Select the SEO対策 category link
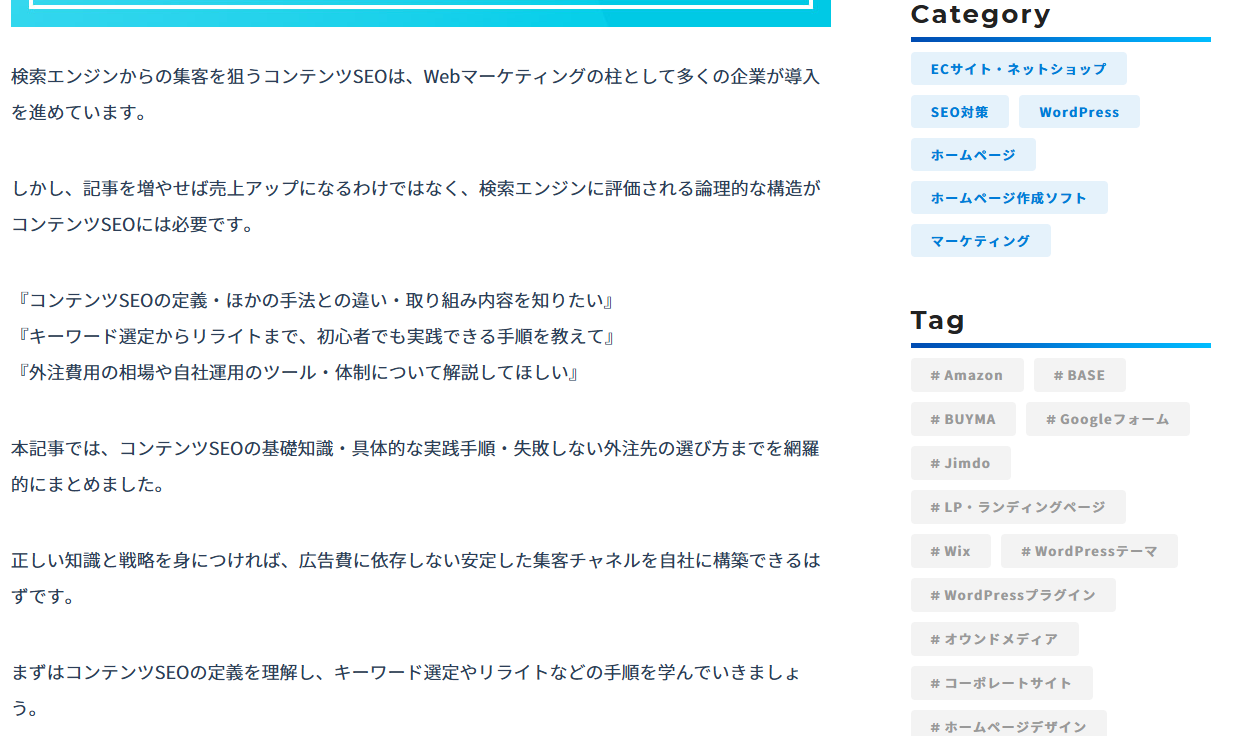This screenshot has height=736, width=1255. click(959, 112)
